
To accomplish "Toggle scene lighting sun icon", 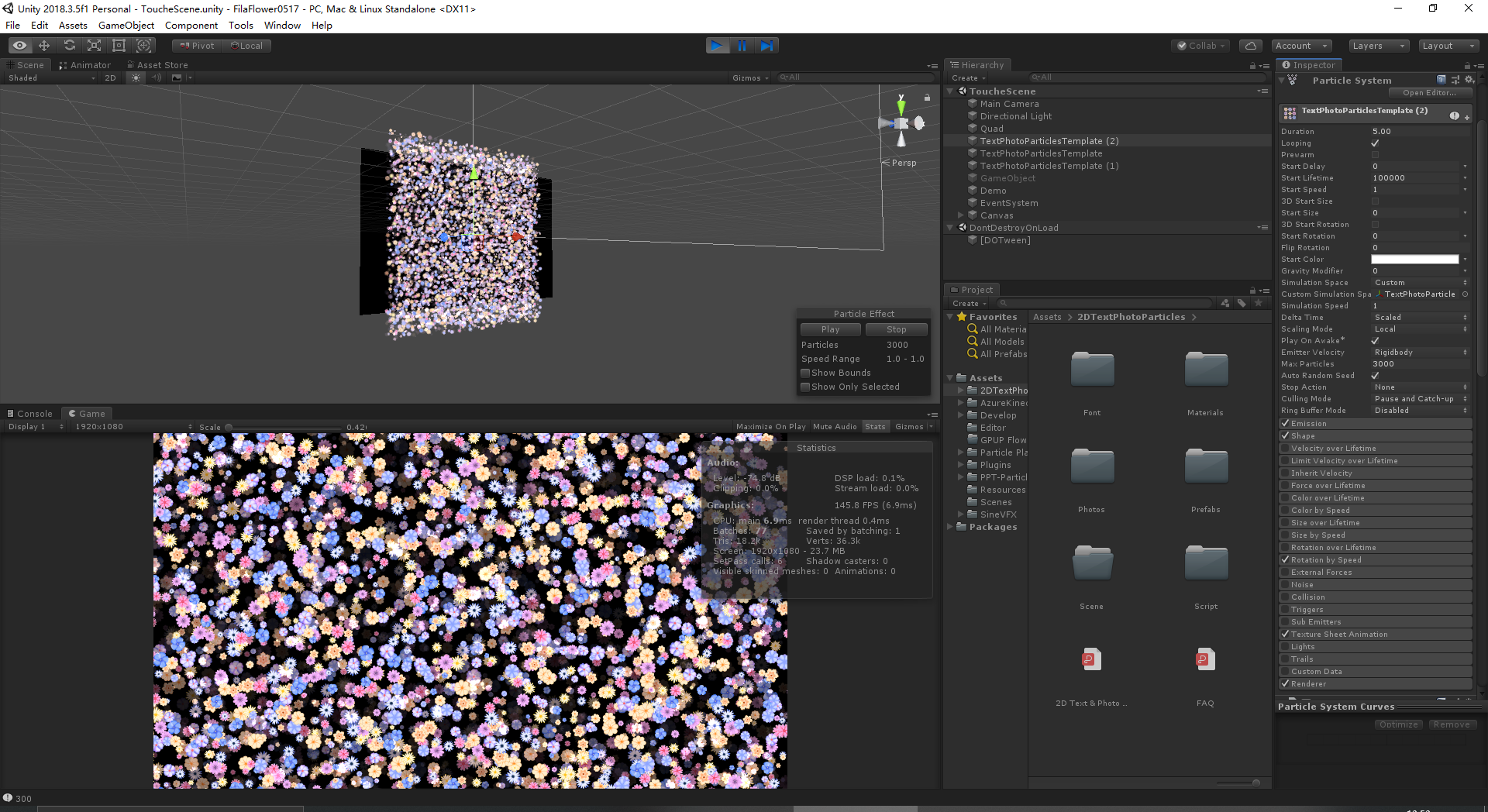I will pyautogui.click(x=136, y=77).
